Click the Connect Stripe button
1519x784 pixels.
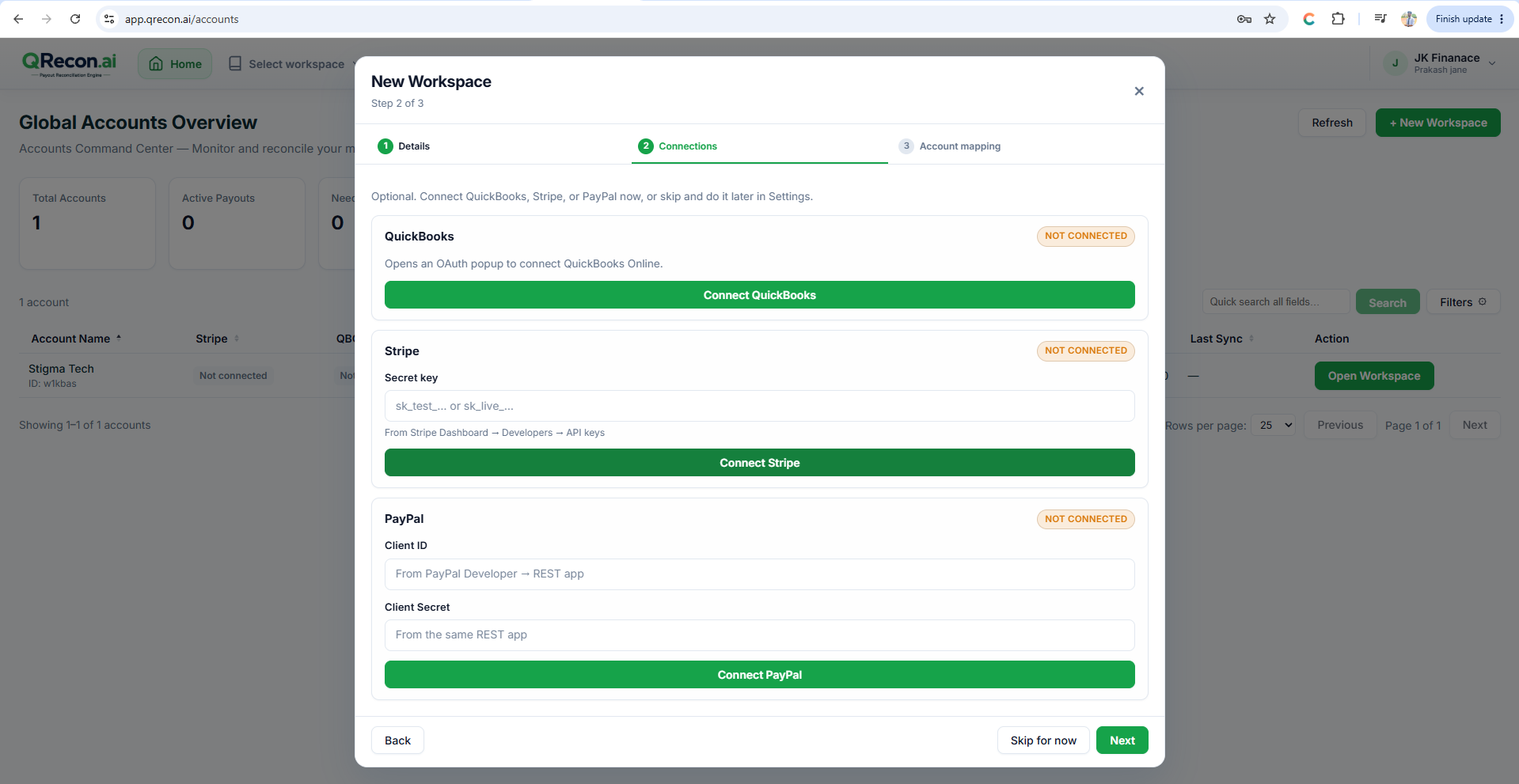(760, 463)
